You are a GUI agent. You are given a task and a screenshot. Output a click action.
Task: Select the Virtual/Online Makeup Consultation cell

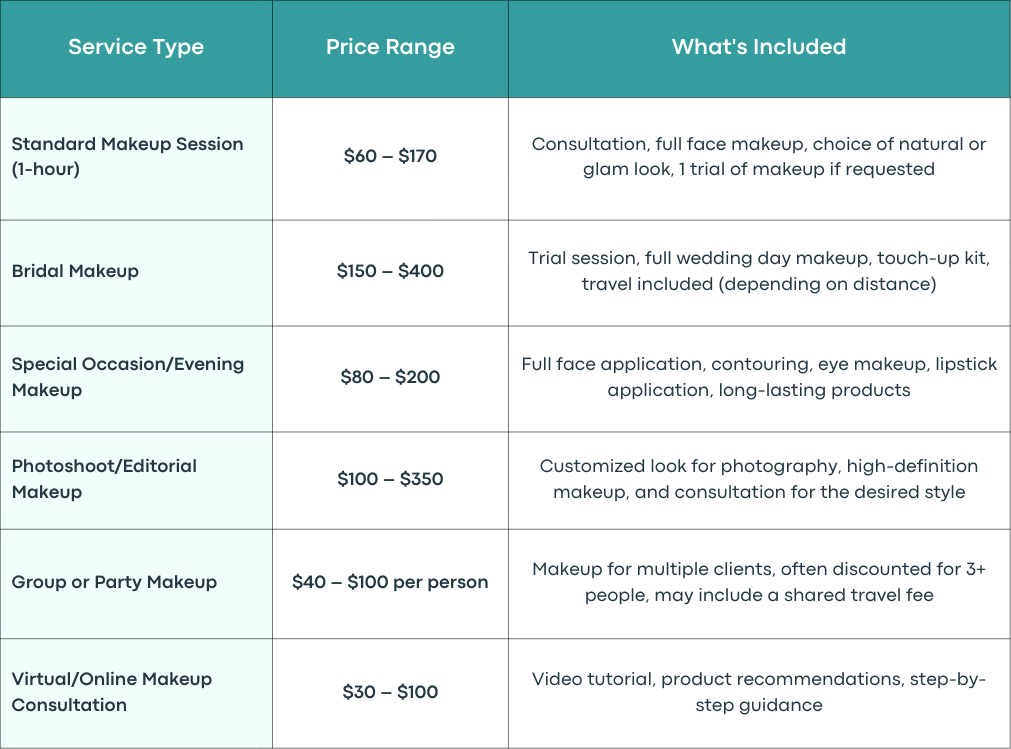point(136,694)
